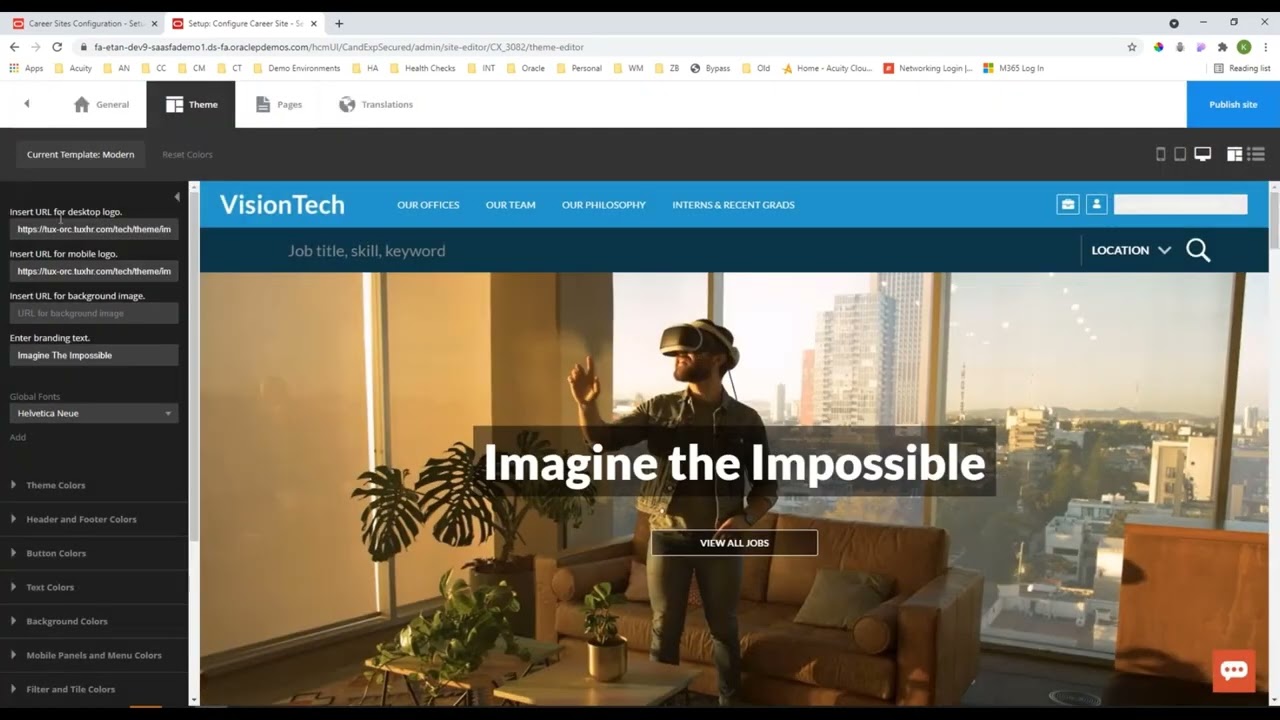Select the Theme tab

click(191, 104)
